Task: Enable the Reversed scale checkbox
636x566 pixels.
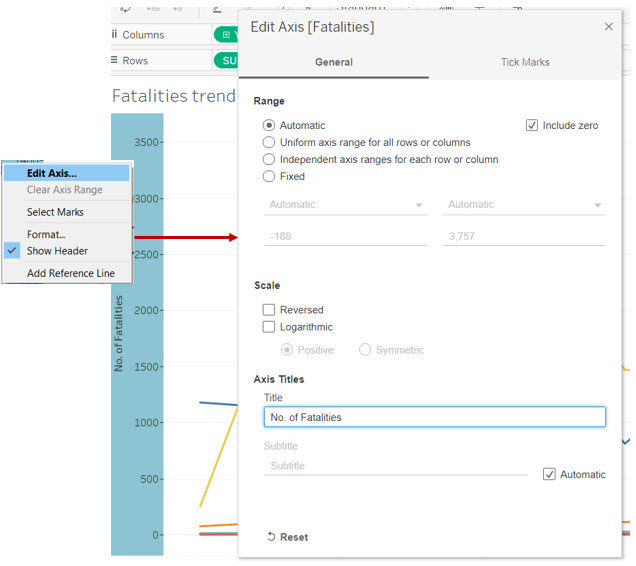Action: [269, 310]
